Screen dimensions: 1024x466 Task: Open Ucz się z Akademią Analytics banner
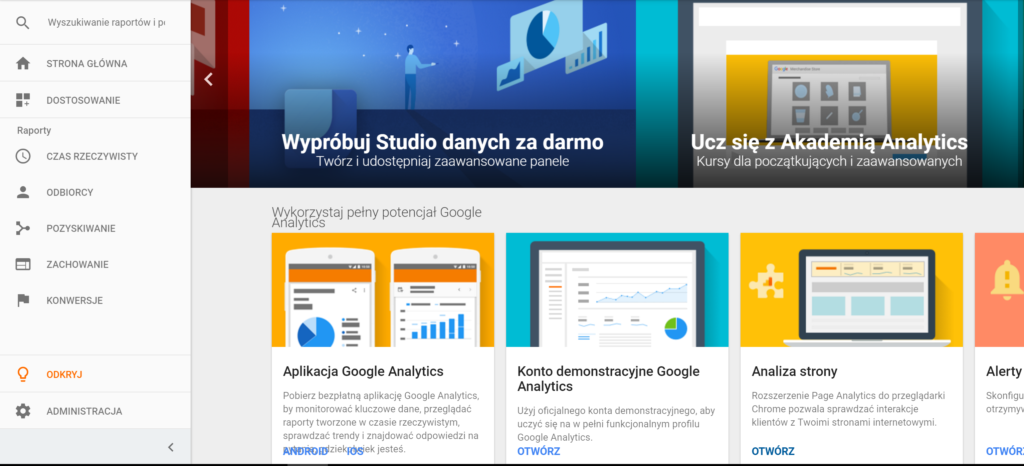click(829, 94)
